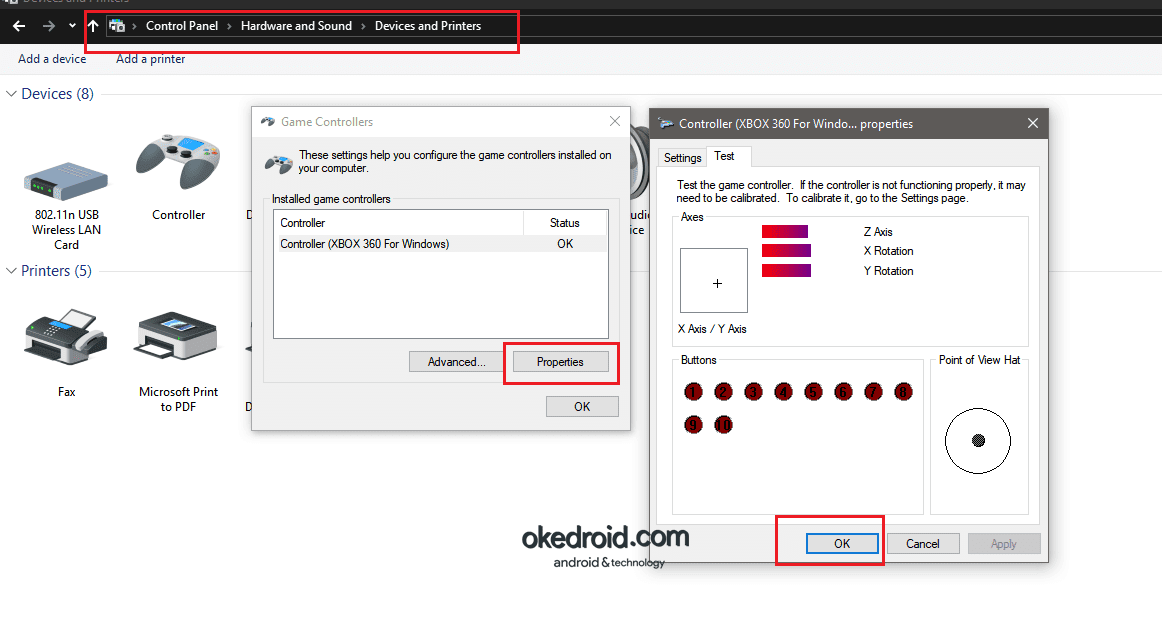Click Add a device in the toolbar
The image size is (1162, 639).
[52, 59]
